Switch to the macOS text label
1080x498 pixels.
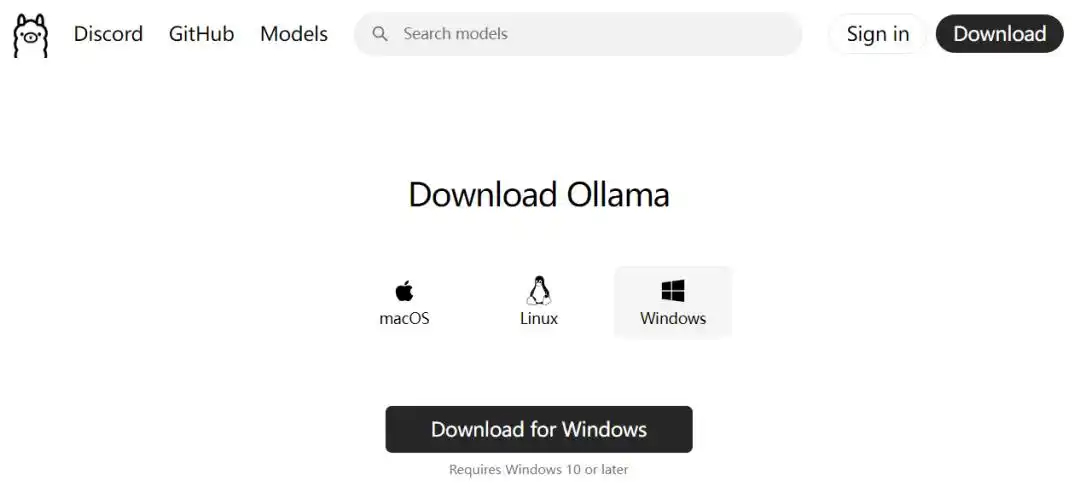pos(404,319)
